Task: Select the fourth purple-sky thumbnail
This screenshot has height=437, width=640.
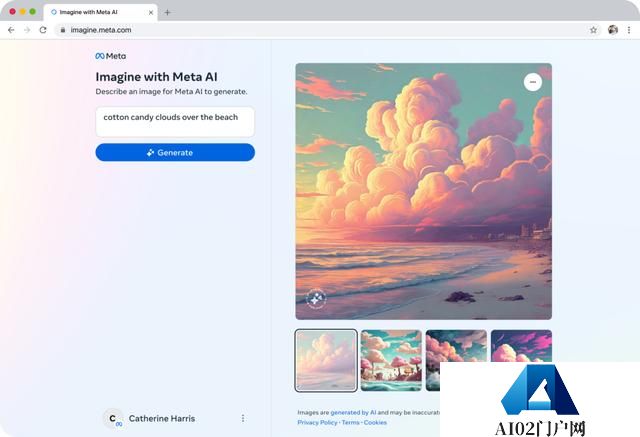Action: pos(521,346)
